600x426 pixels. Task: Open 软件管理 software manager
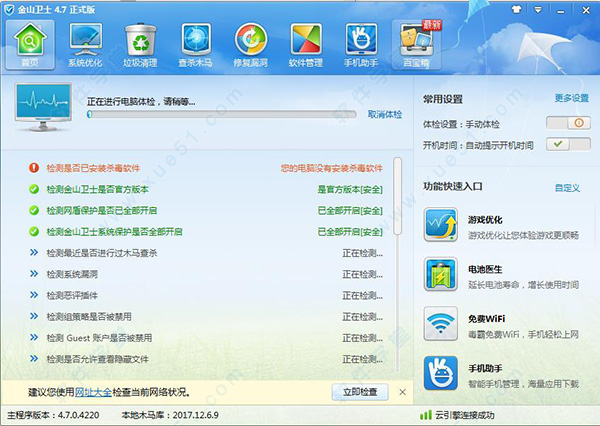point(306,45)
